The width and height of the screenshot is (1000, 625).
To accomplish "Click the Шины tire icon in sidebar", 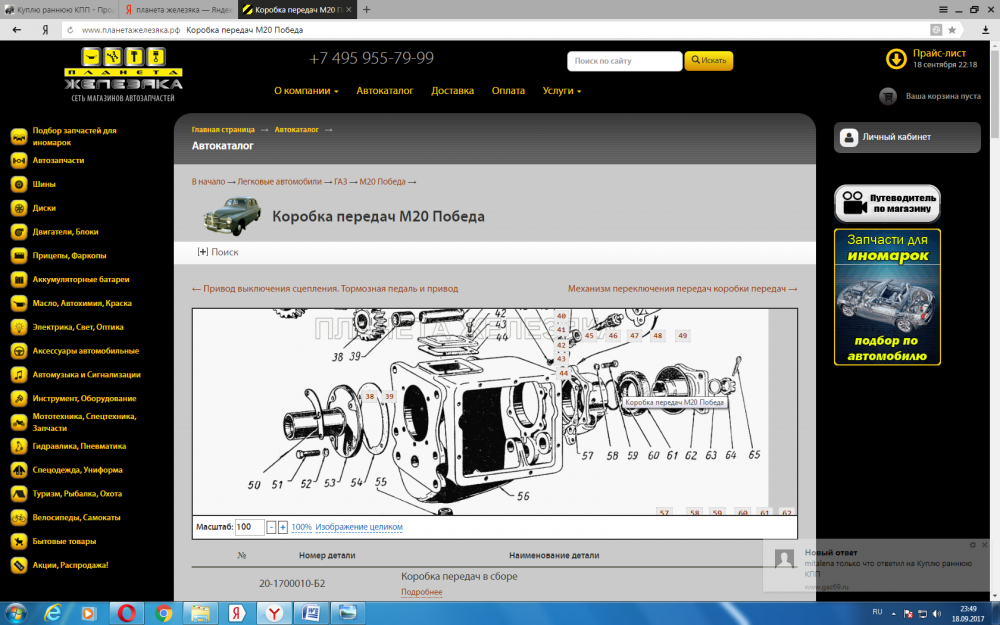I will 18,184.
